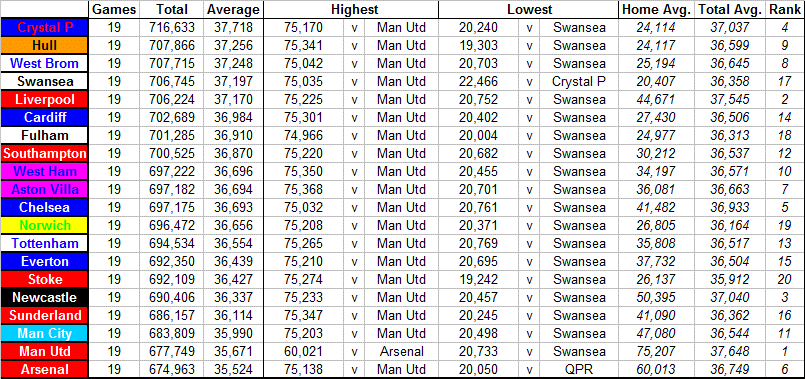Viewport: 805px width, 379px height.
Task: Select Man Utd's highest attendance 60,021
Action: pyautogui.click(x=303, y=351)
